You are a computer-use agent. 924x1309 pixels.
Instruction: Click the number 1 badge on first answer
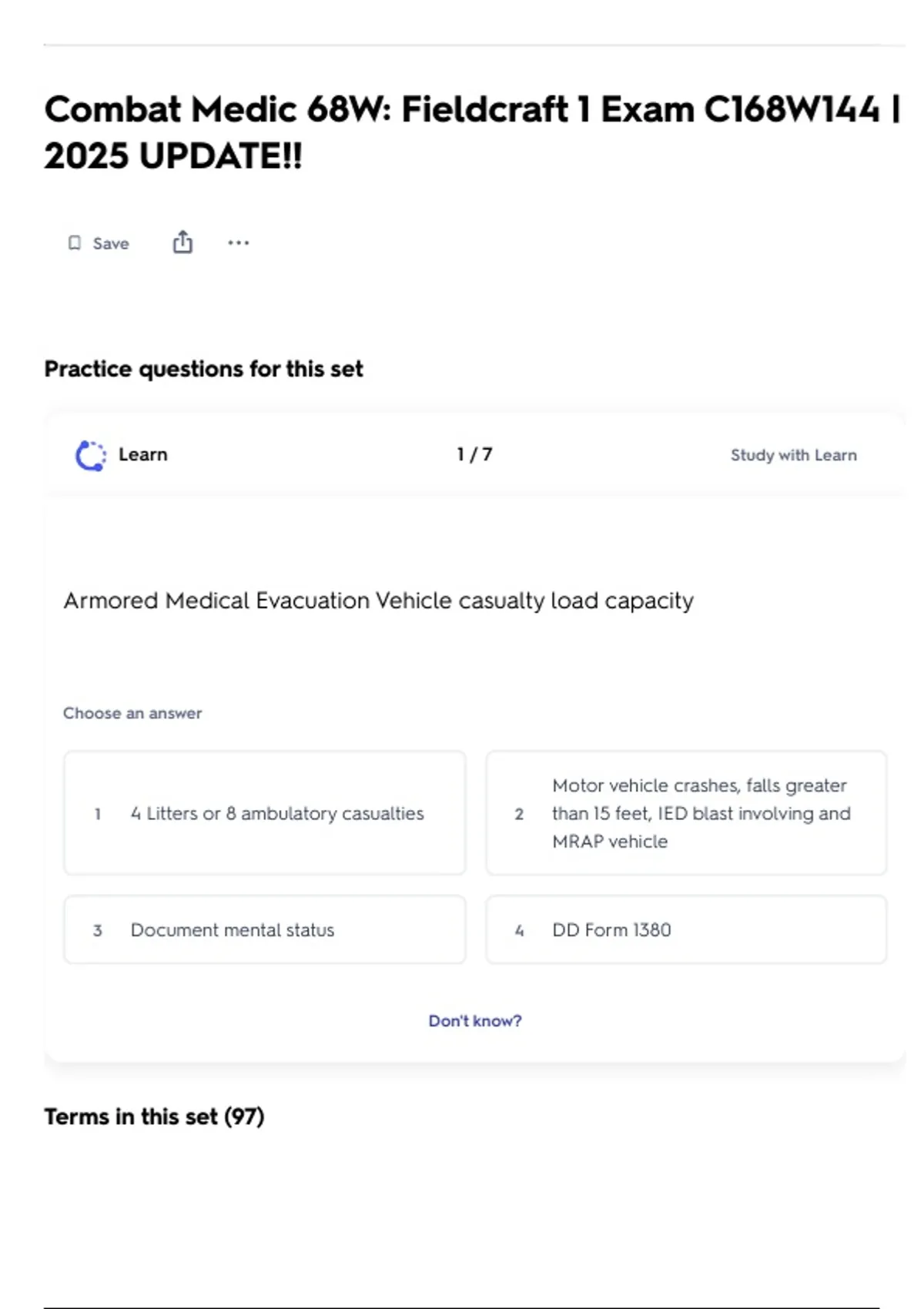click(98, 814)
